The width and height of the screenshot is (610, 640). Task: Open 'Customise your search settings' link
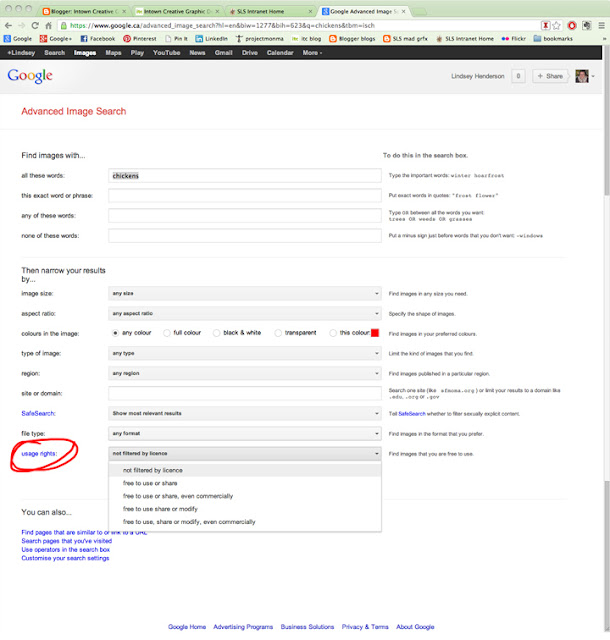[x=65, y=558]
